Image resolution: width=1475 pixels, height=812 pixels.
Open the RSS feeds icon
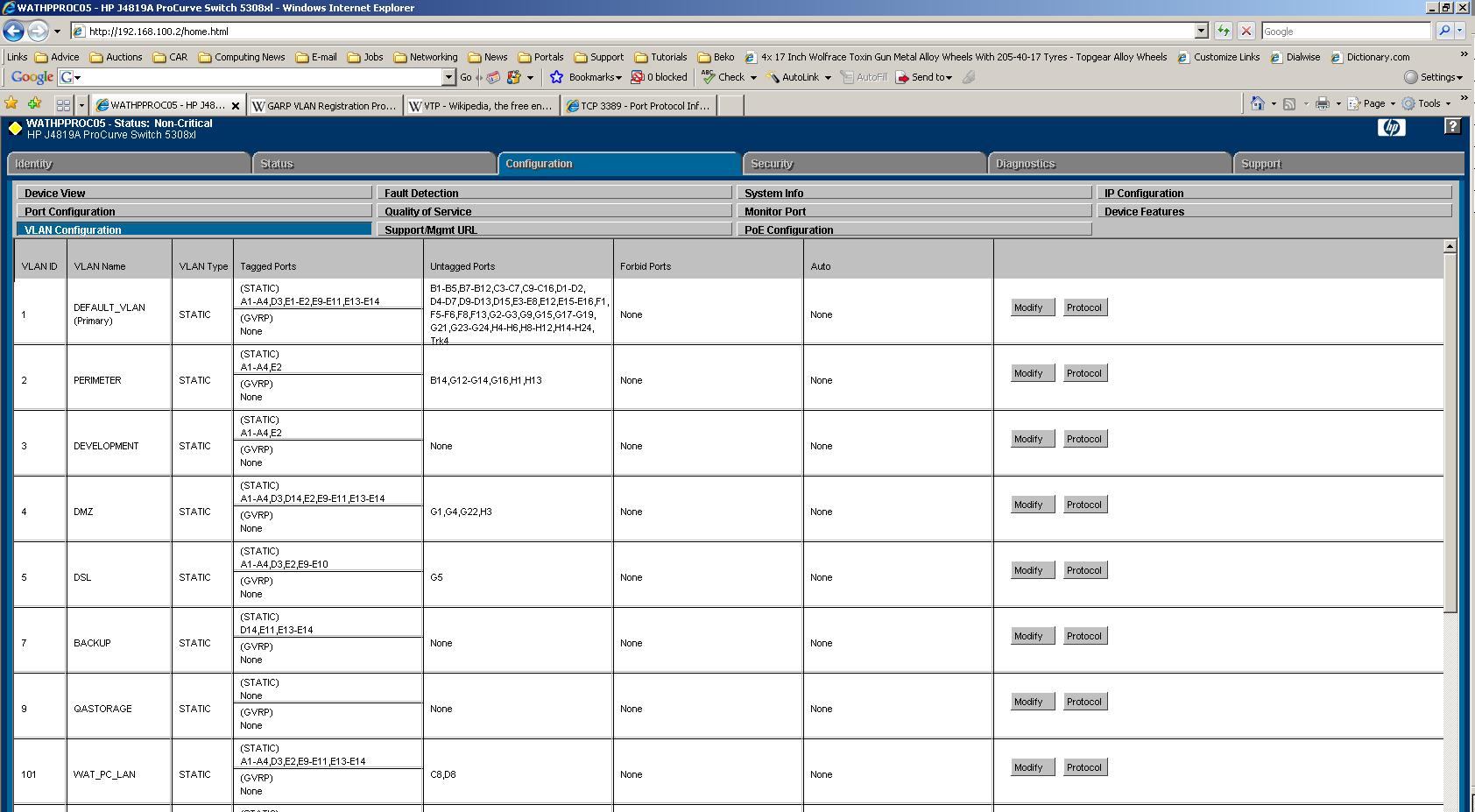coord(1289,103)
